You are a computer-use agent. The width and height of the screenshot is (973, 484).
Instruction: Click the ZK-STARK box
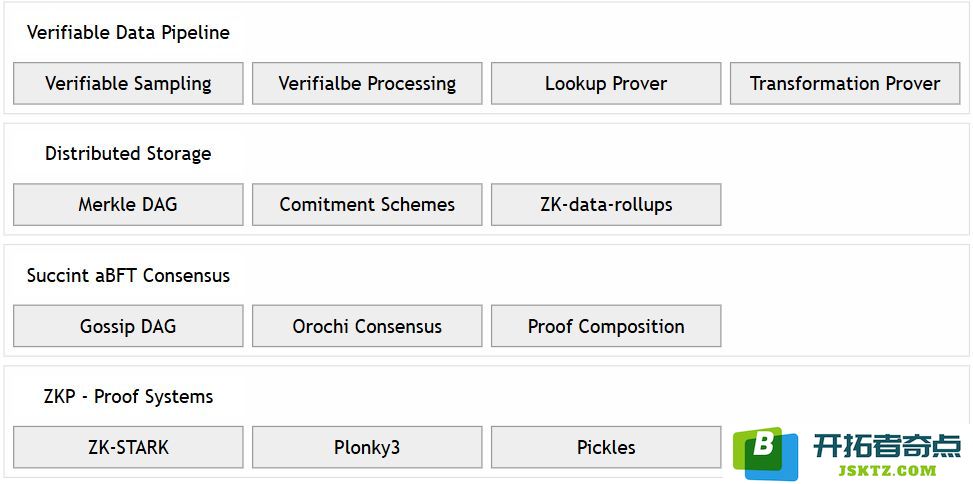[128, 447]
